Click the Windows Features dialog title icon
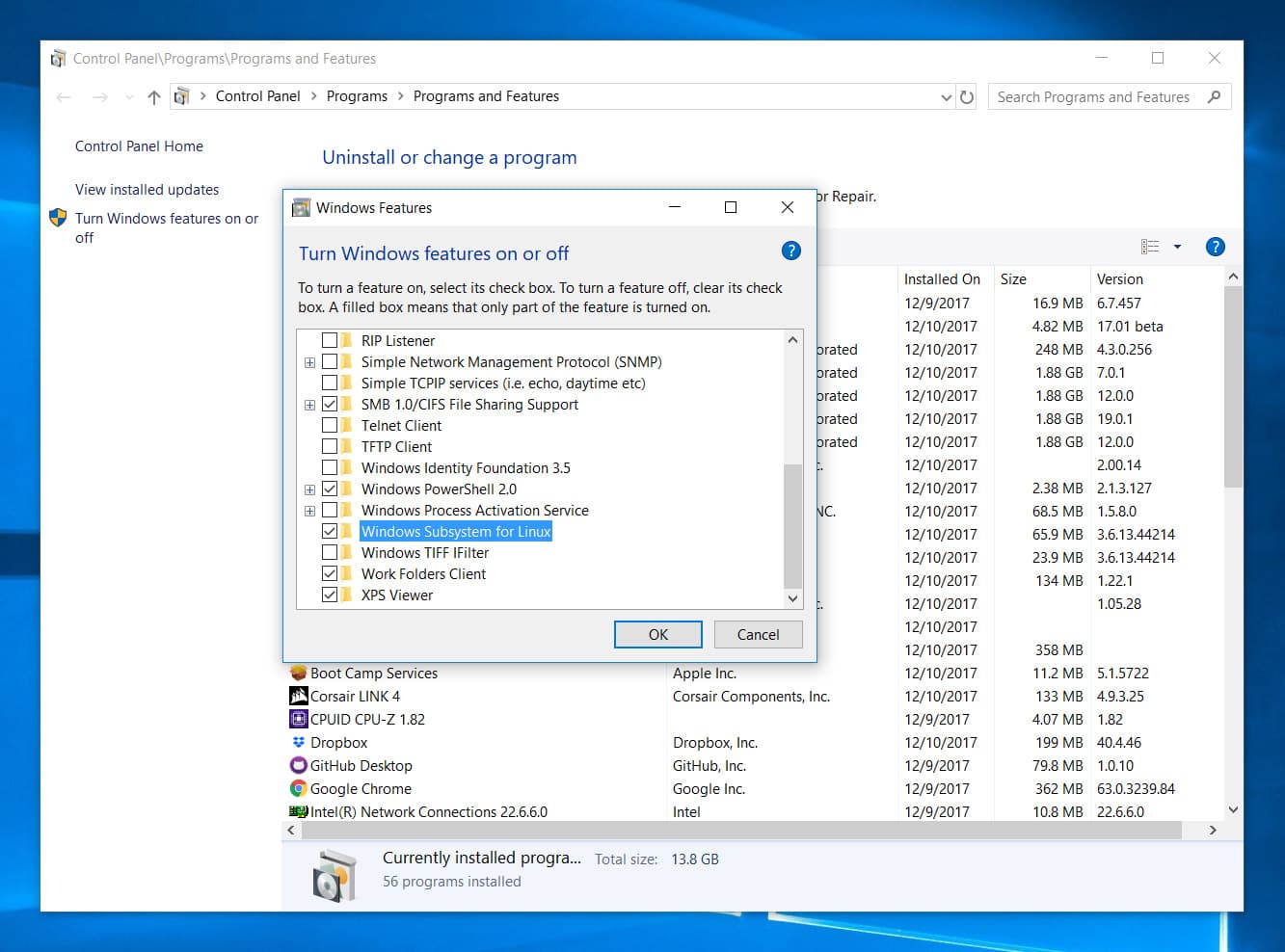The image size is (1285, 952). point(301,207)
